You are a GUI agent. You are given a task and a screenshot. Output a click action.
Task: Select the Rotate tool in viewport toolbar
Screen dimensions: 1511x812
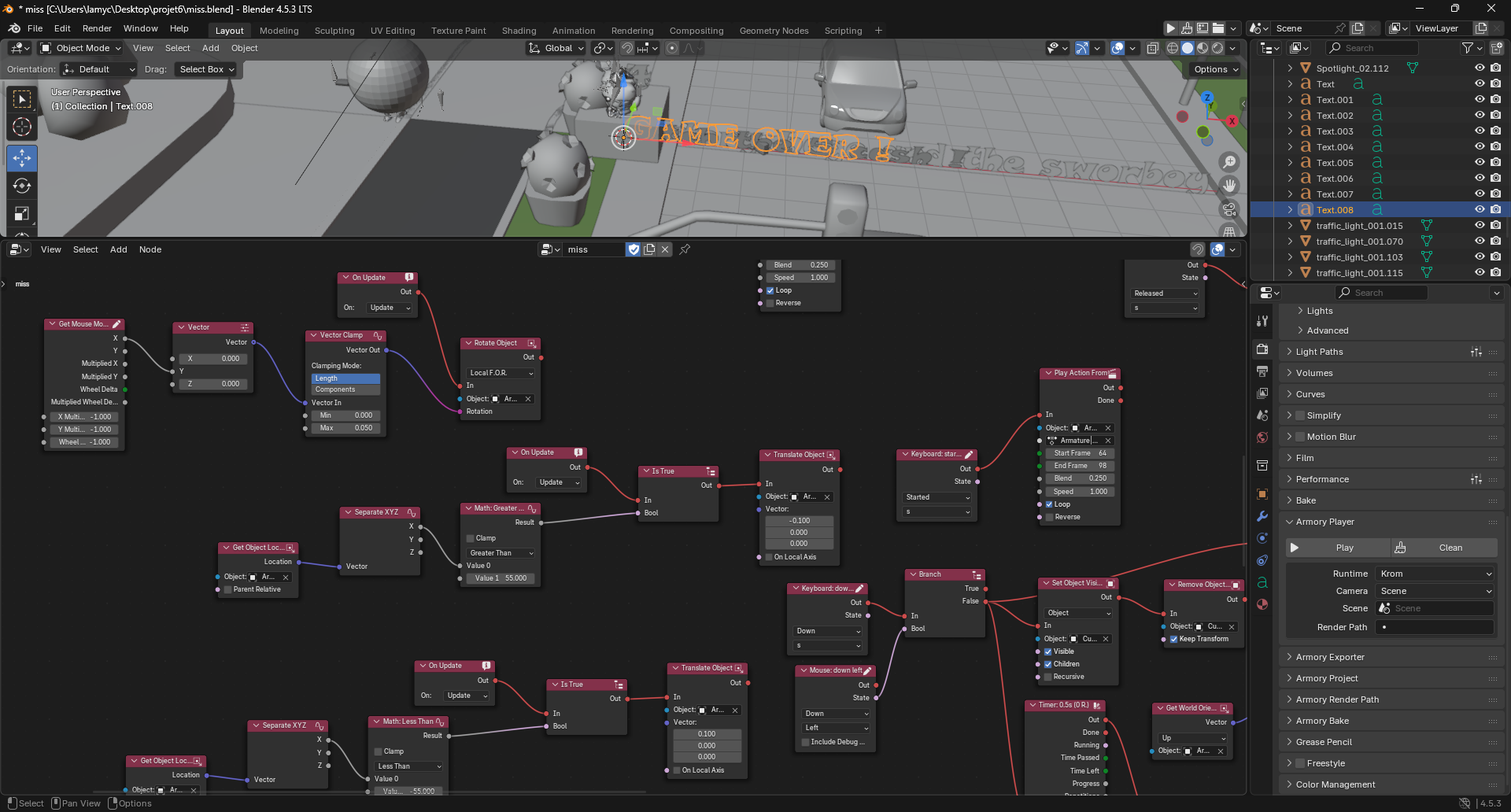[x=22, y=186]
